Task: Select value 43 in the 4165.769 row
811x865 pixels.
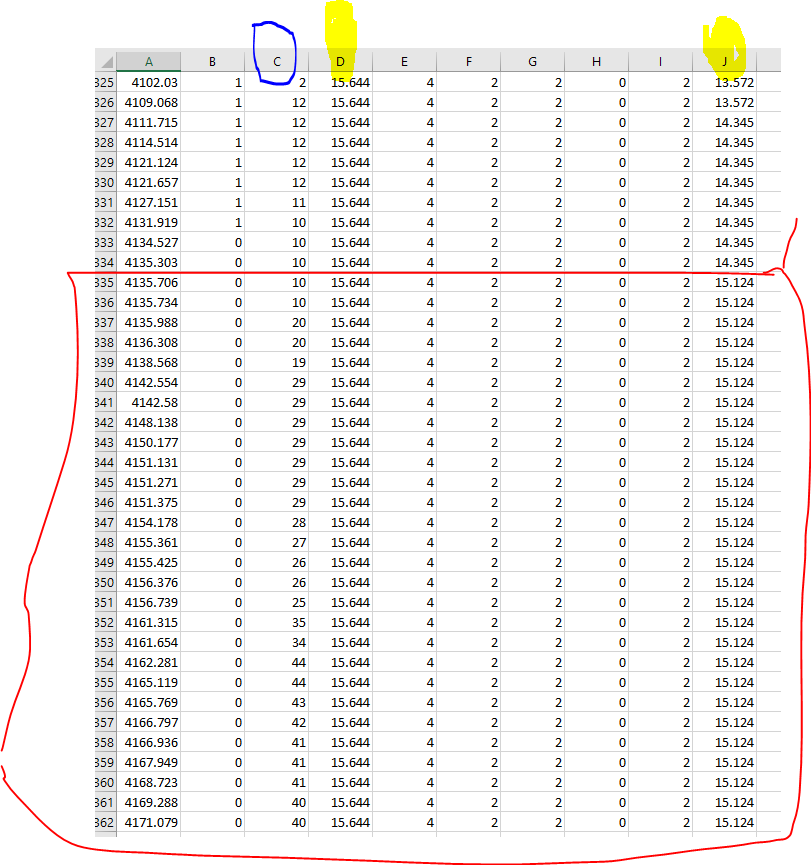Action: pos(276,702)
